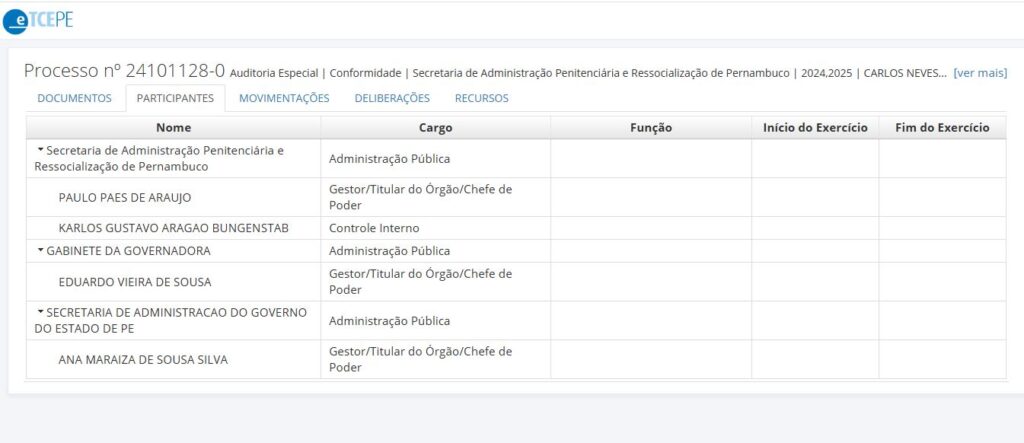This screenshot has width=1024, height=443.
Task: Collapse GABINETE DA GOVERNADORA group
Action: click(x=40, y=250)
